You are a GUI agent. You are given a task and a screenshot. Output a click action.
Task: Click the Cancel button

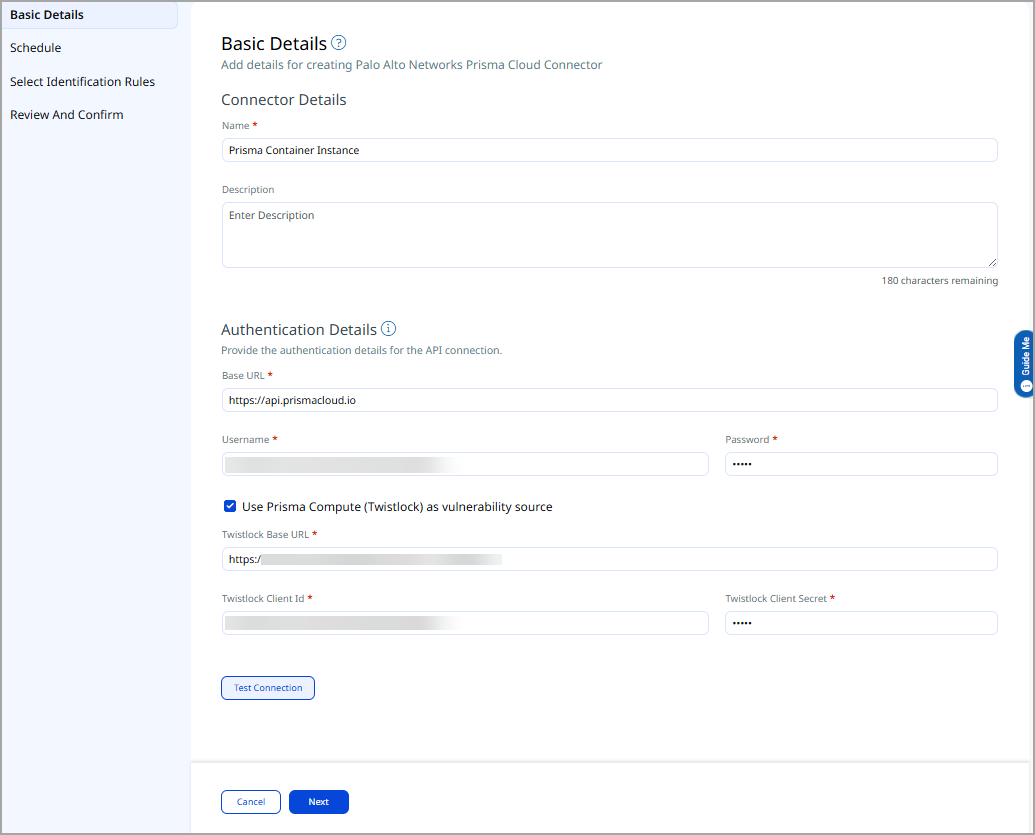pyautogui.click(x=251, y=802)
